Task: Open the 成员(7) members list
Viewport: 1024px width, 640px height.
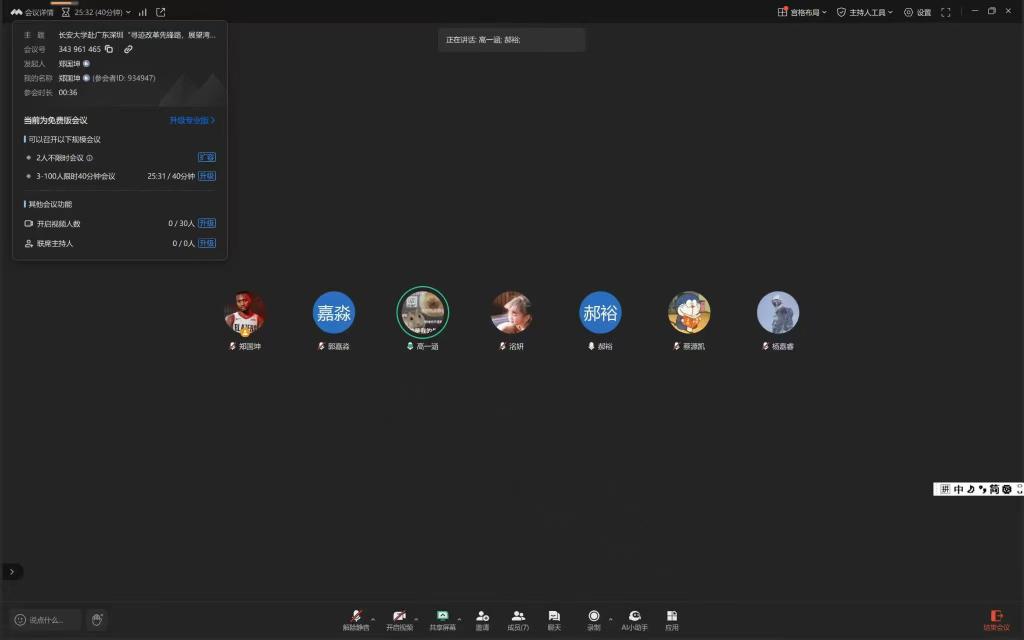Action: click(518, 620)
